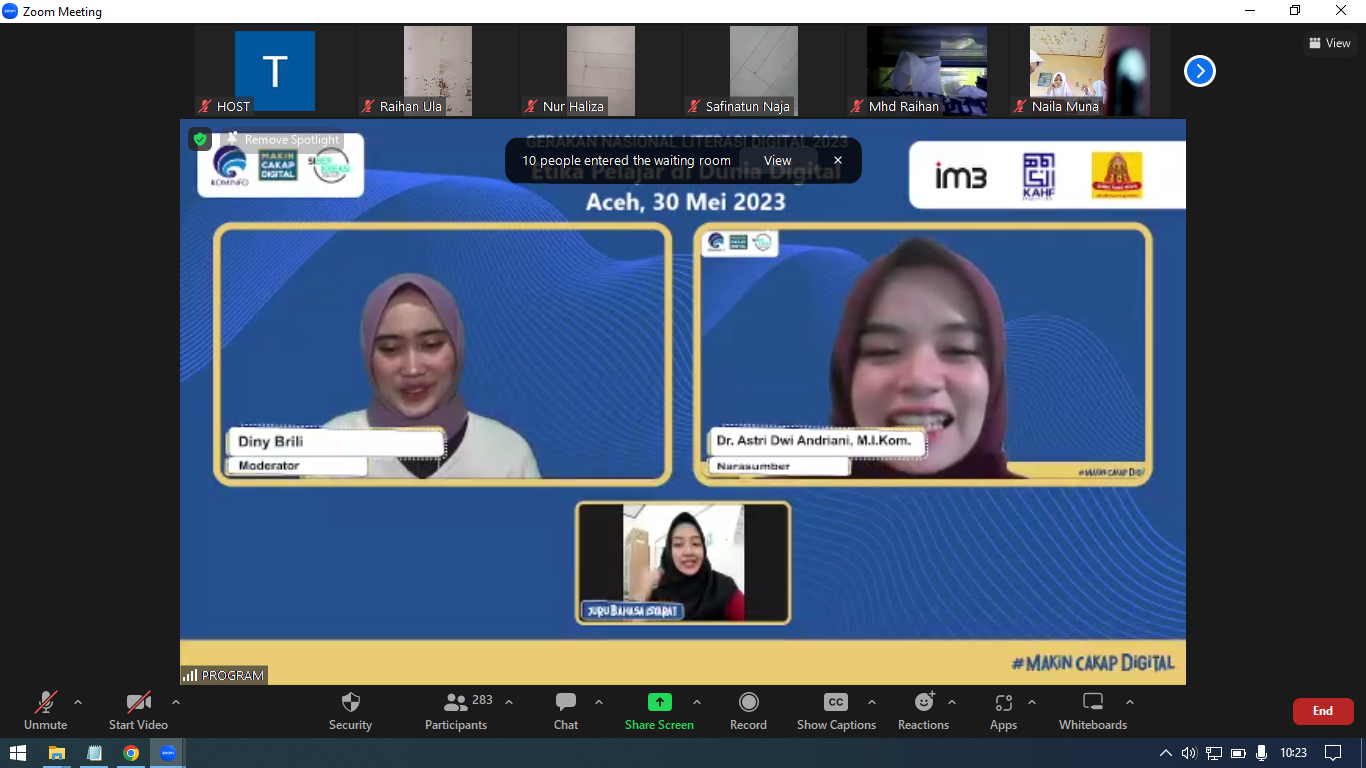Image resolution: width=1366 pixels, height=768 pixels.
Task: Unmute the microphone
Action: (x=45, y=710)
